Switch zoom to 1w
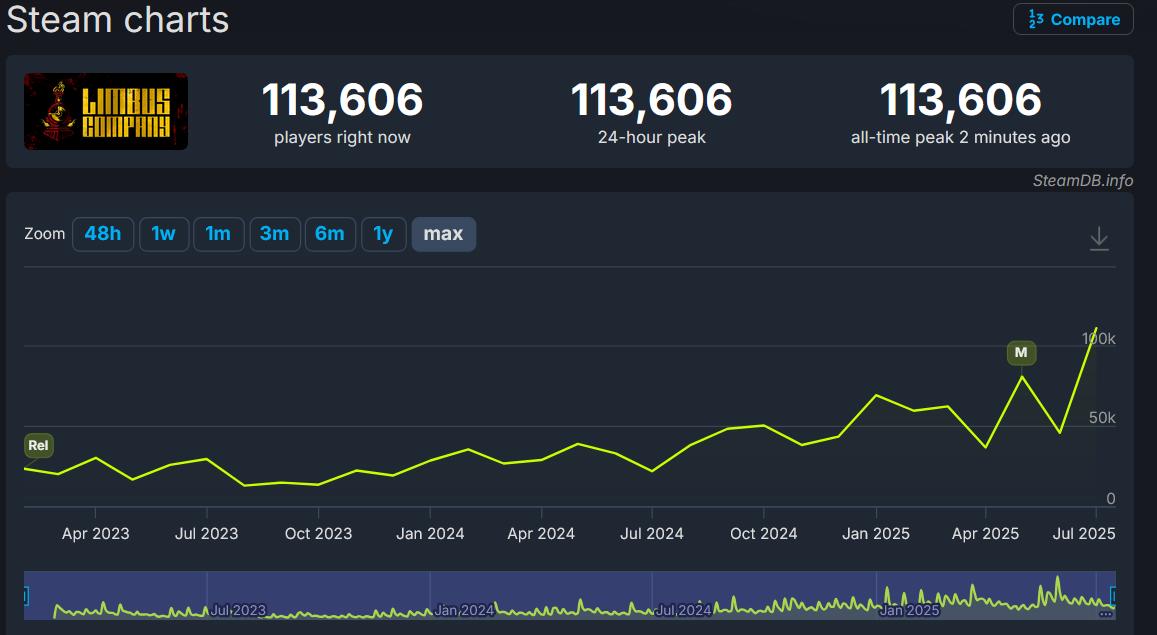The image size is (1157, 635). click(x=164, y=234)
